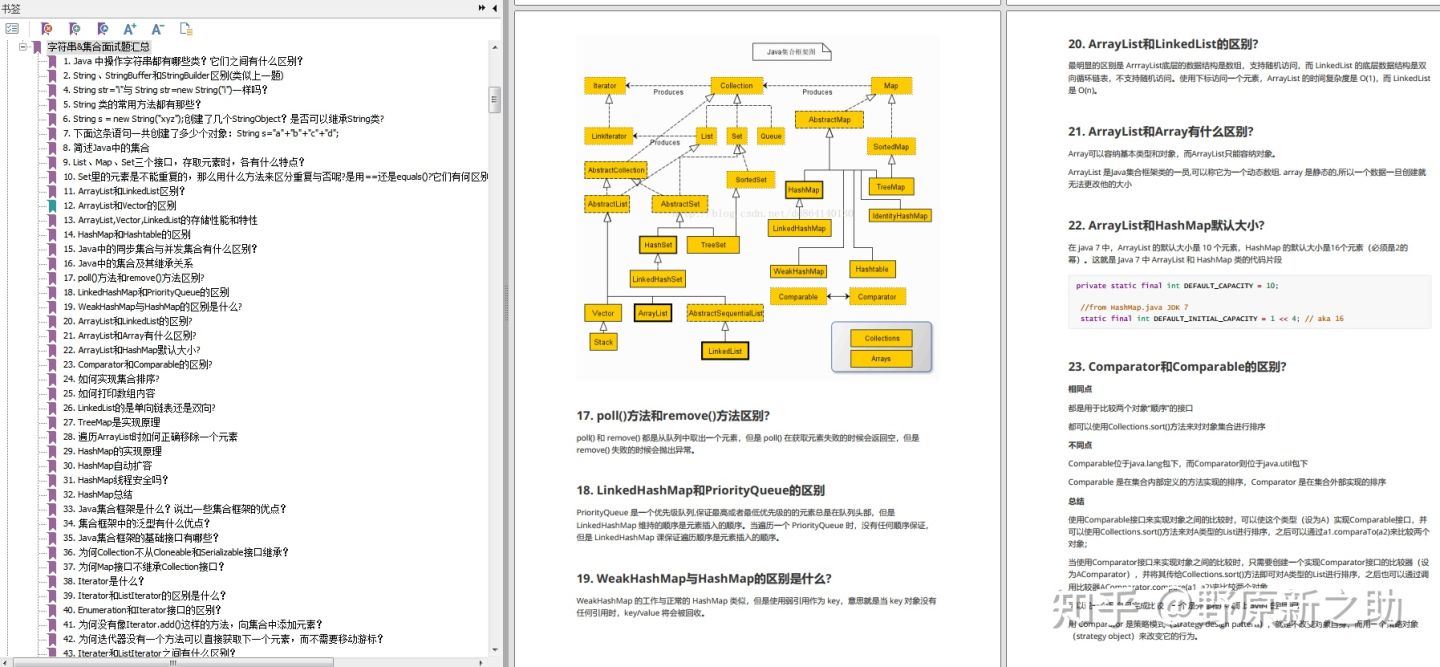Open bookmark 17. poll()方法和remove()方法区别
Viewport: 1440px width, 667px height.
click(x=133, y=278)
